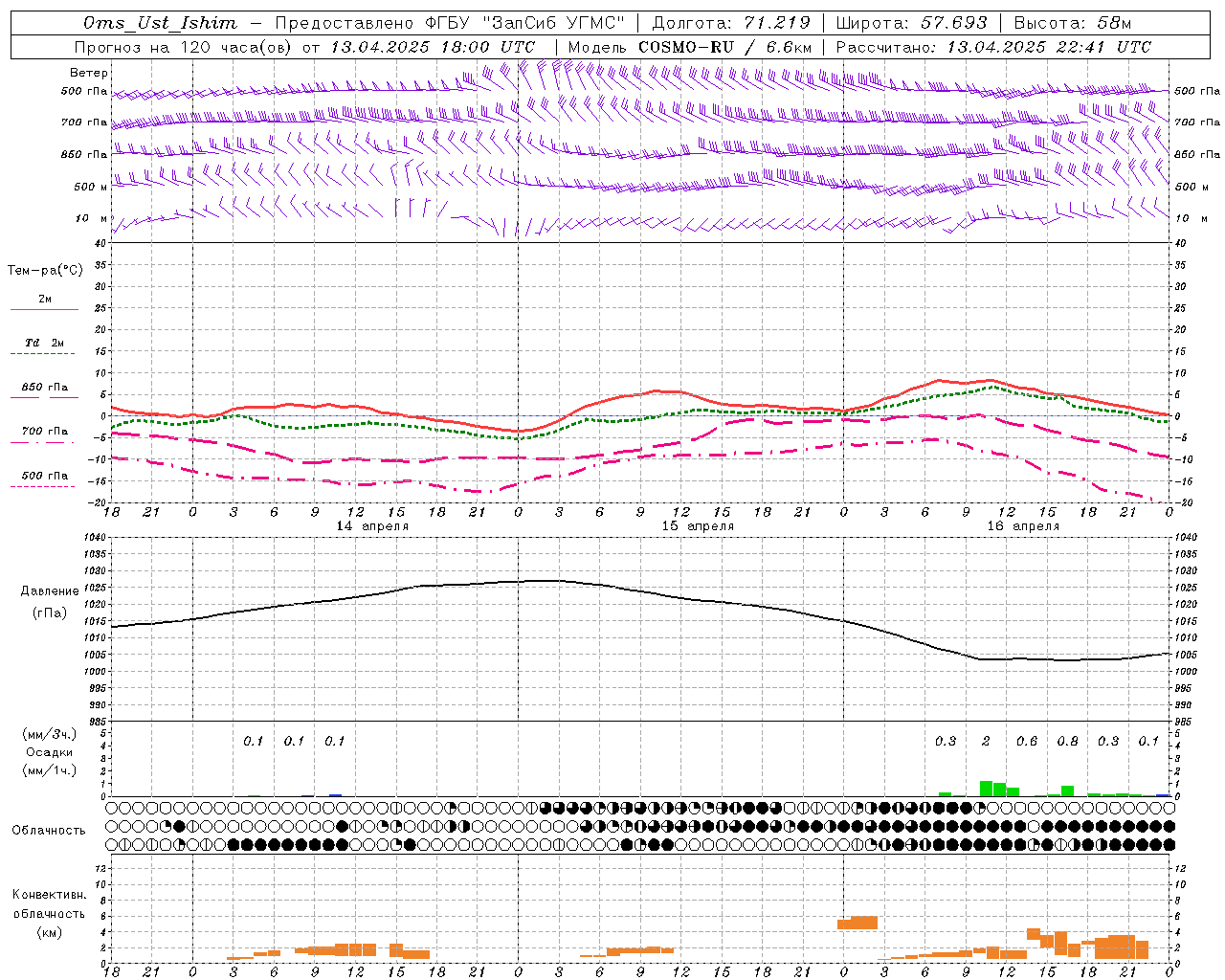This screenshot has width=1225, height=980.
Task: Select the forecast start time 13.04.2025 18:00 UTC
Action: pos(433,47)
